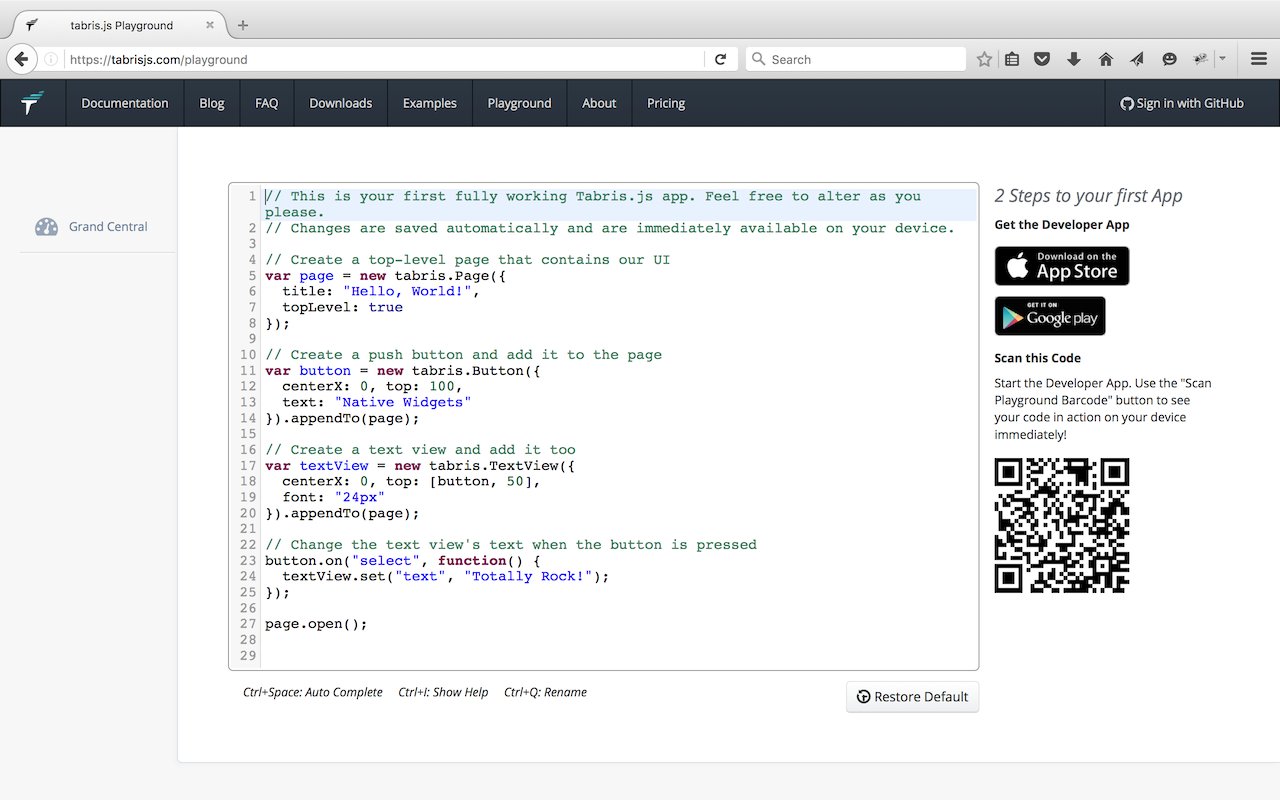Open the FAQ page
The image size is (1280, 800).
tap(267, 103)
